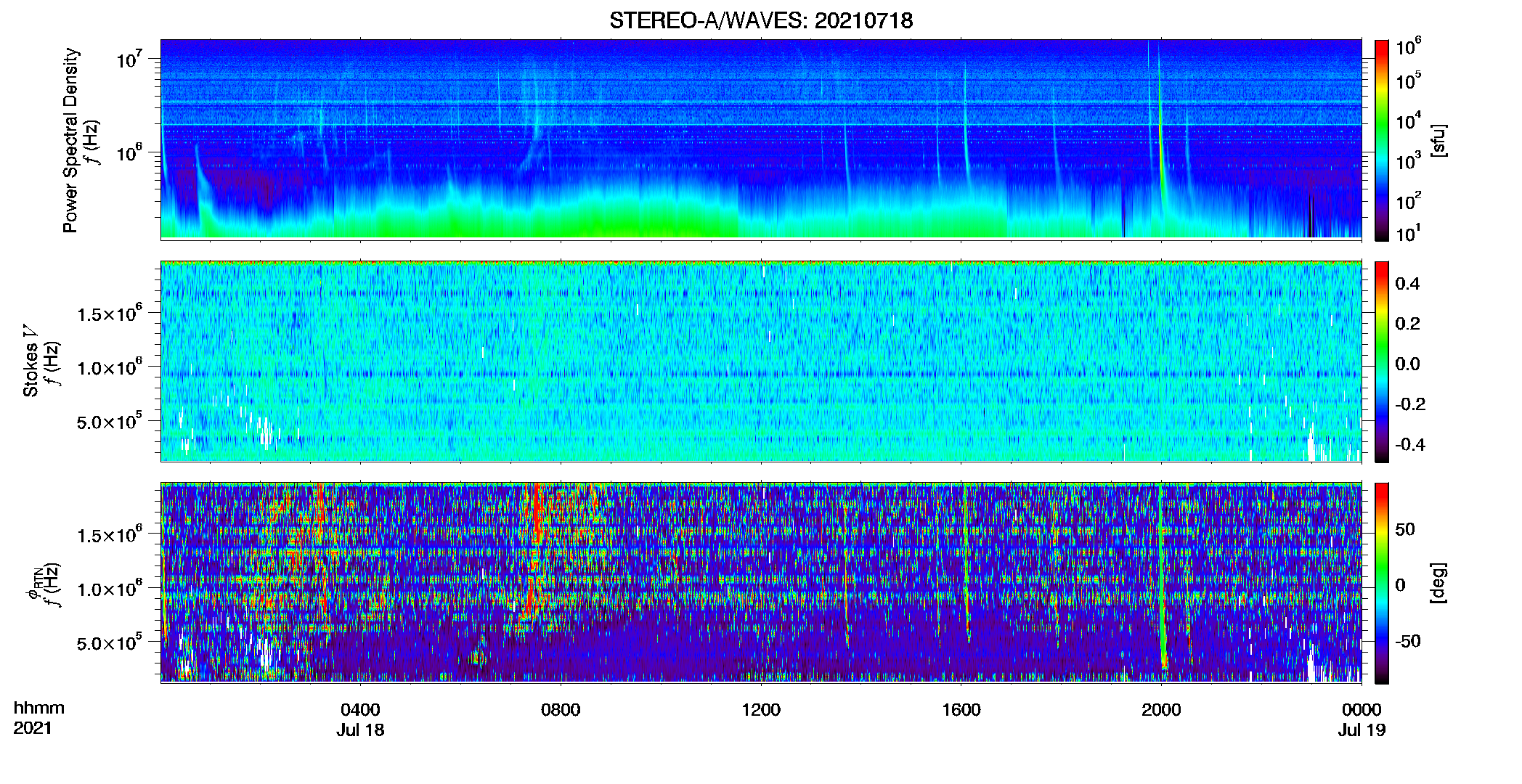Click the plot title STEREO-A/WAVES: 20210718
The image size is (1522, 784).
(761, 20)
